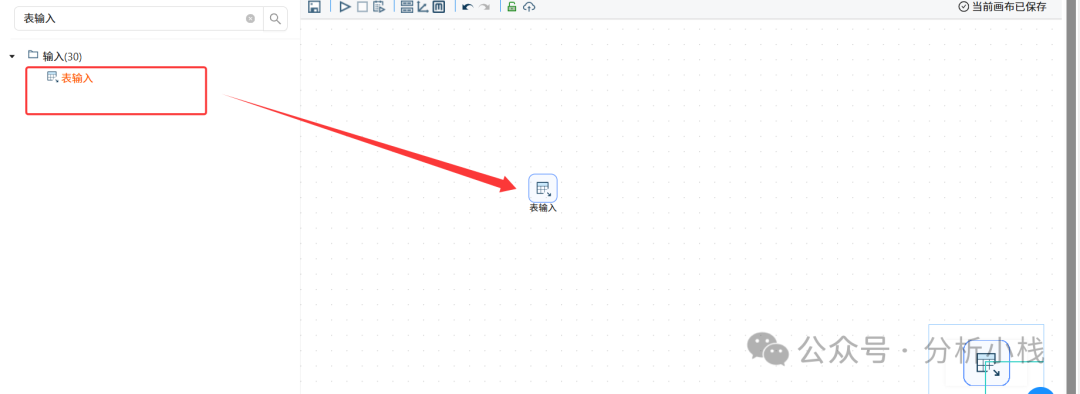This screenshot has height=394, width=1080.
Task: Redo the canvas action
Action: point(485,7)
